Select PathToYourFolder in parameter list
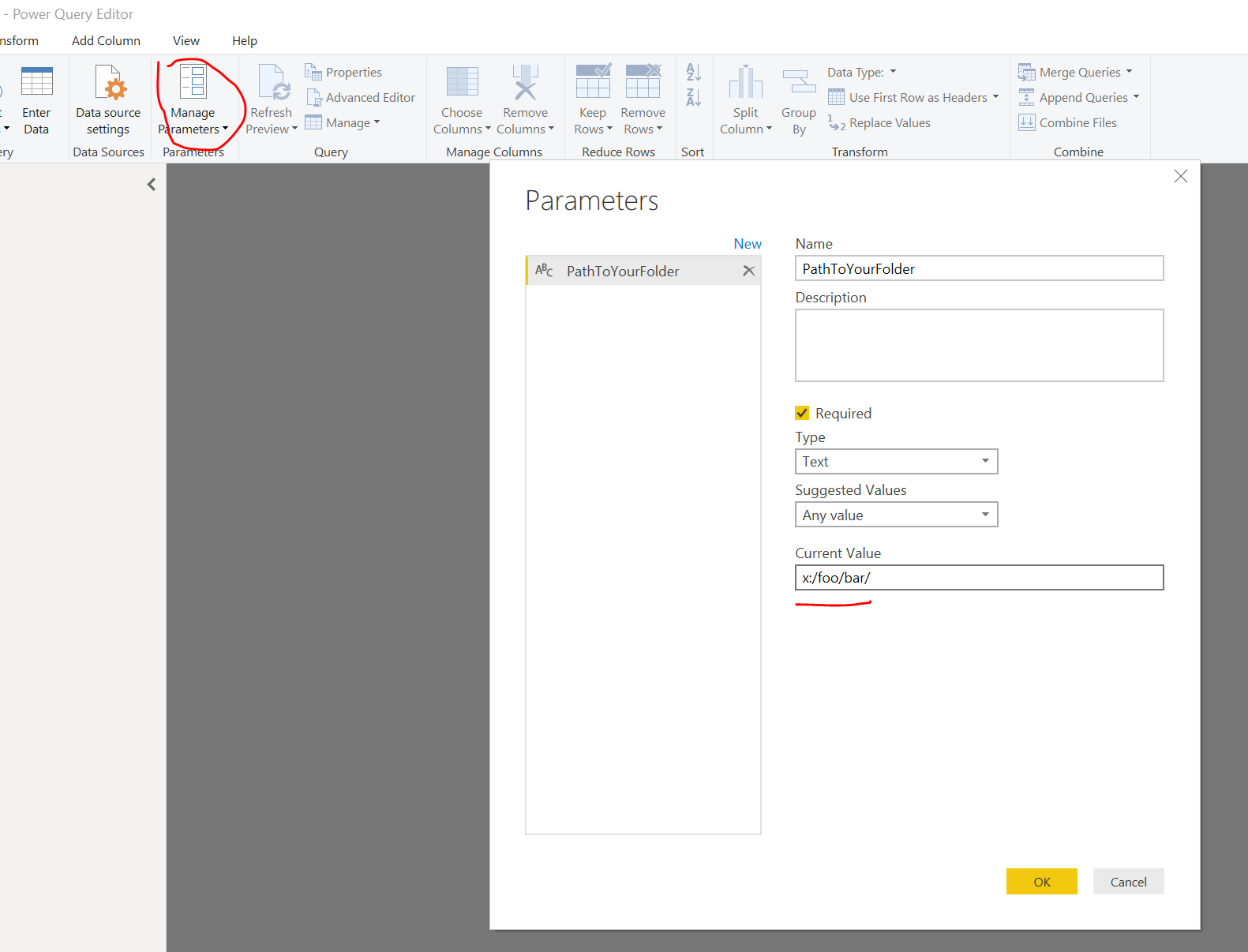This screenshot has height=952, width=1248. 643,271
